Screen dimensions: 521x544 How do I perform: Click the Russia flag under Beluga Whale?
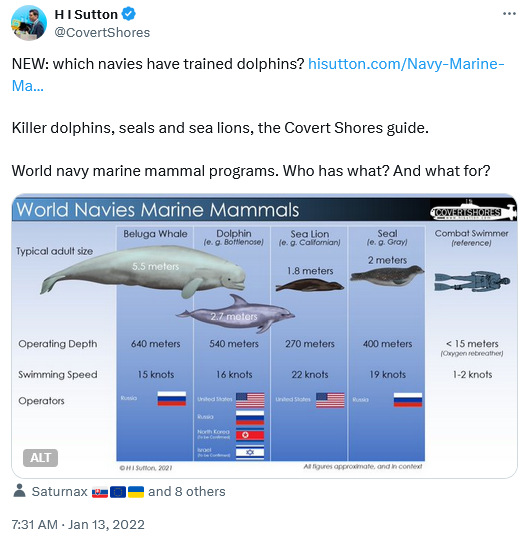(x=172, y=399)
